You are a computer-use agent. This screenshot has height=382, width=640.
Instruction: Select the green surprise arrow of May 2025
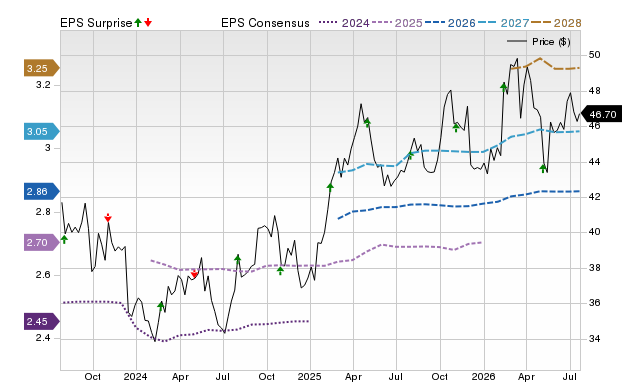click(367, 122)
